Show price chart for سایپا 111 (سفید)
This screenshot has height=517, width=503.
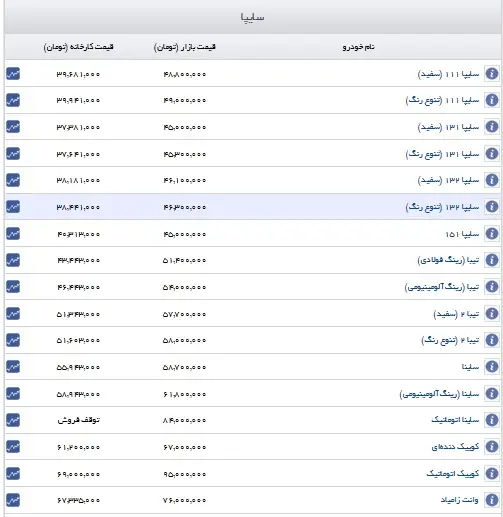pyautogui.click(x=13, y=74)
